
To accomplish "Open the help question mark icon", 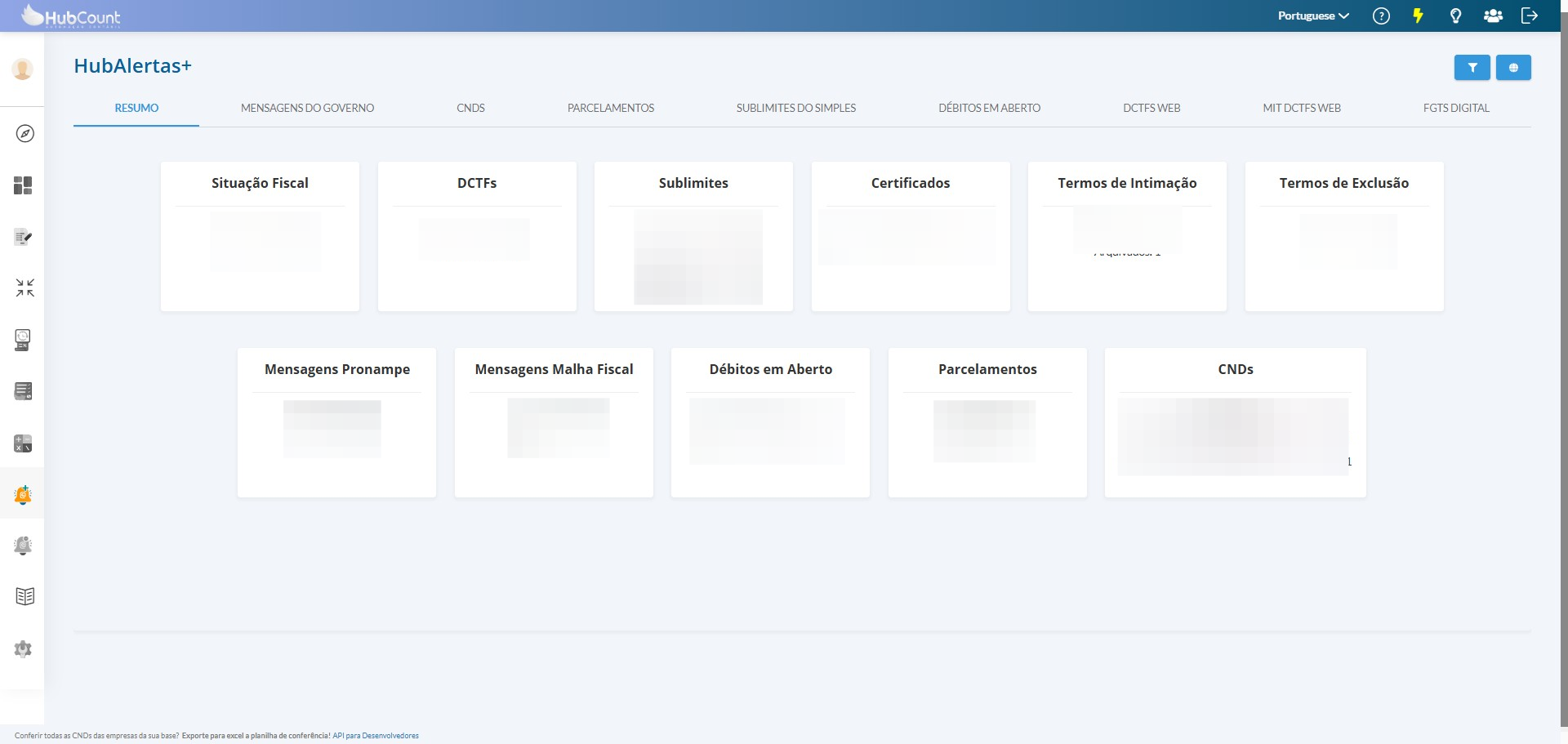I will pos(1381,16).
